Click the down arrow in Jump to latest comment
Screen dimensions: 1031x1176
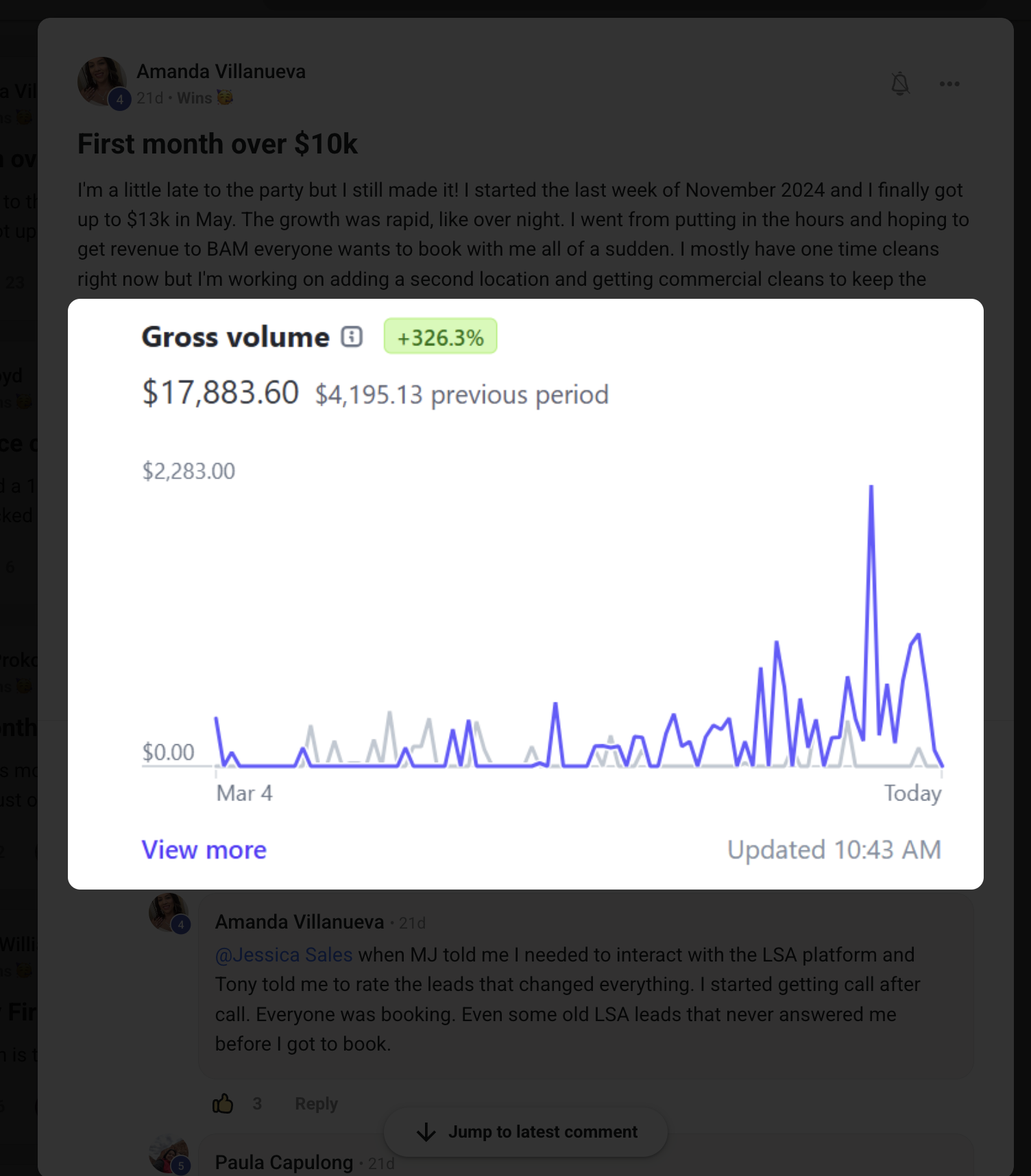pos(426,1132)
